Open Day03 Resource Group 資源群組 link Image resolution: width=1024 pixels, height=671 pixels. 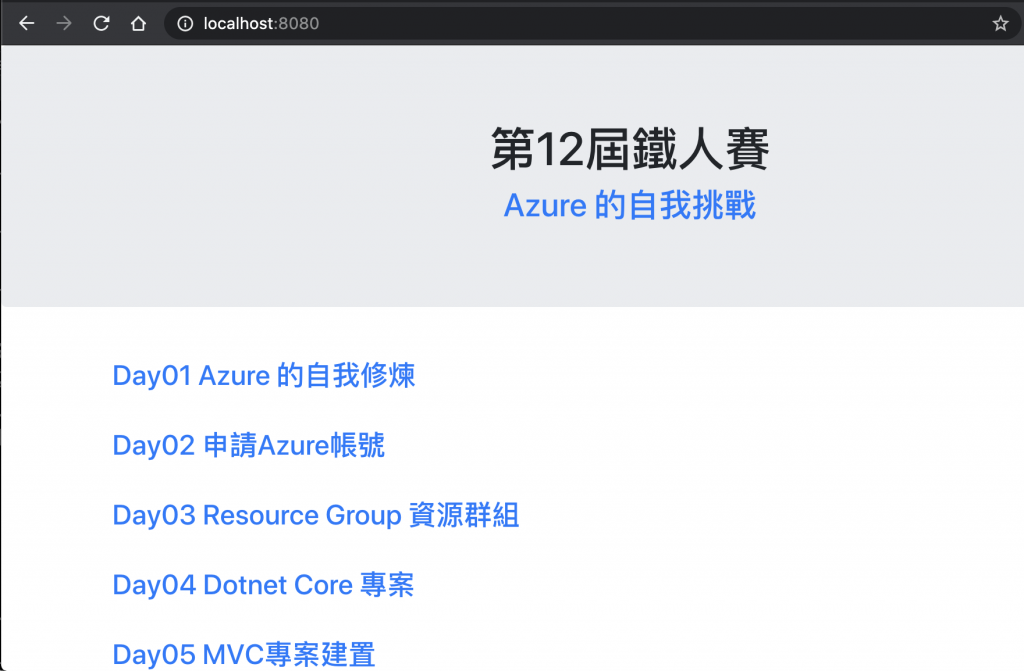click(x=316, y=516)
